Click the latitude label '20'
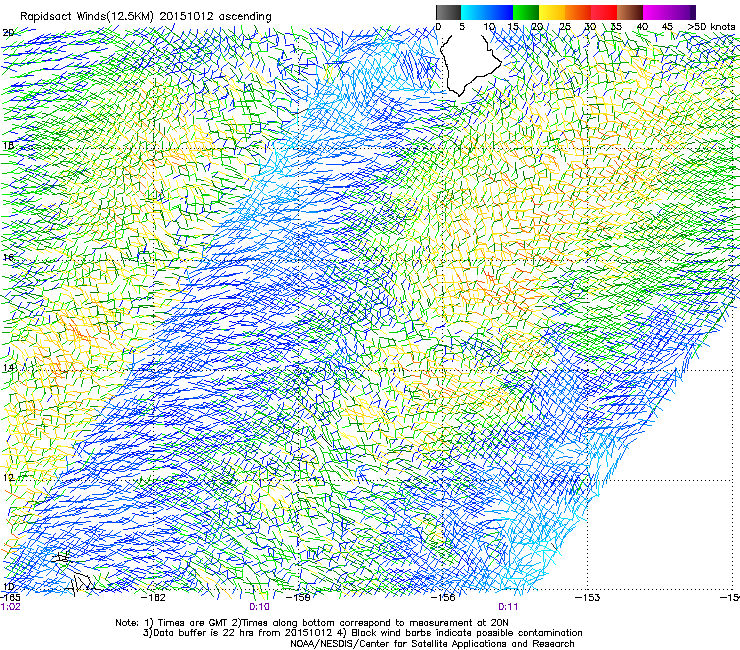Screen dimensions: 740x650 (8, 33)
